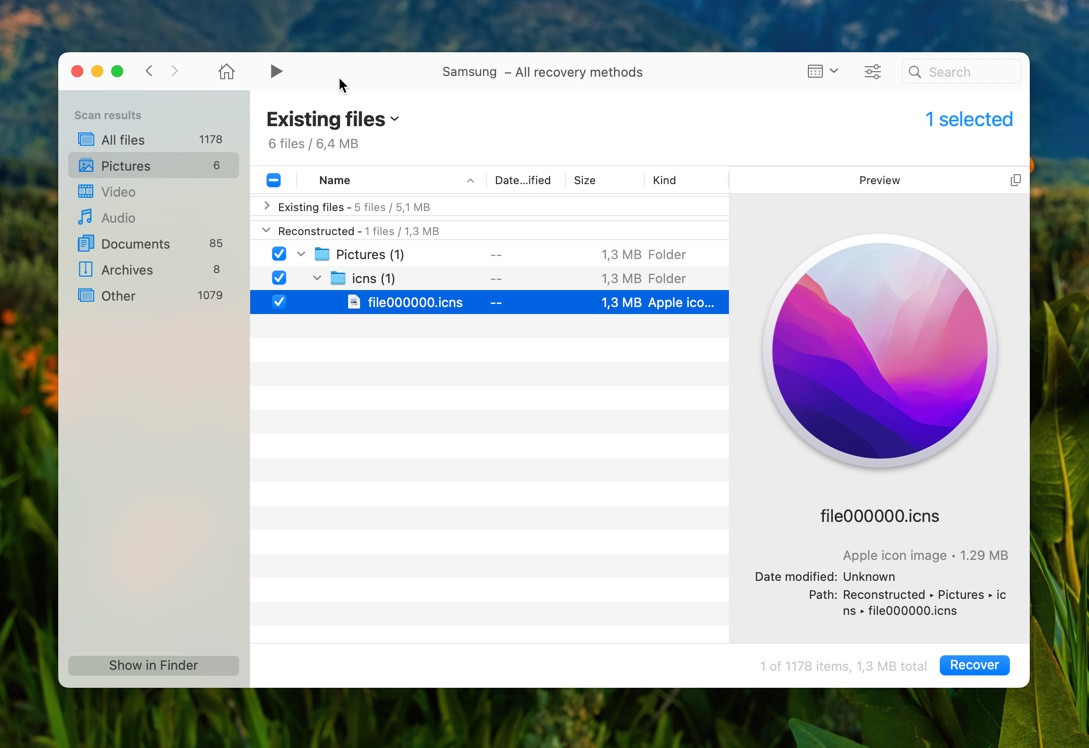This screenshot has width=1089, height=748.
Task: Click the 1 selected link
Action: click(x=969, y=119)
